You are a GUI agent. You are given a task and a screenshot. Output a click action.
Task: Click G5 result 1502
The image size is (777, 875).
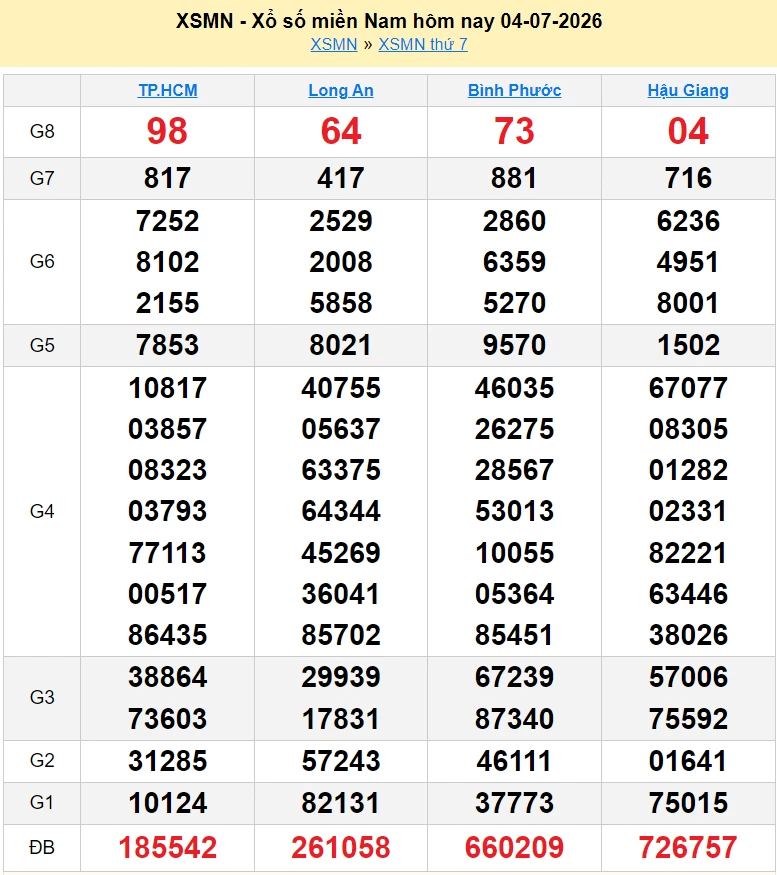point(688,345)
